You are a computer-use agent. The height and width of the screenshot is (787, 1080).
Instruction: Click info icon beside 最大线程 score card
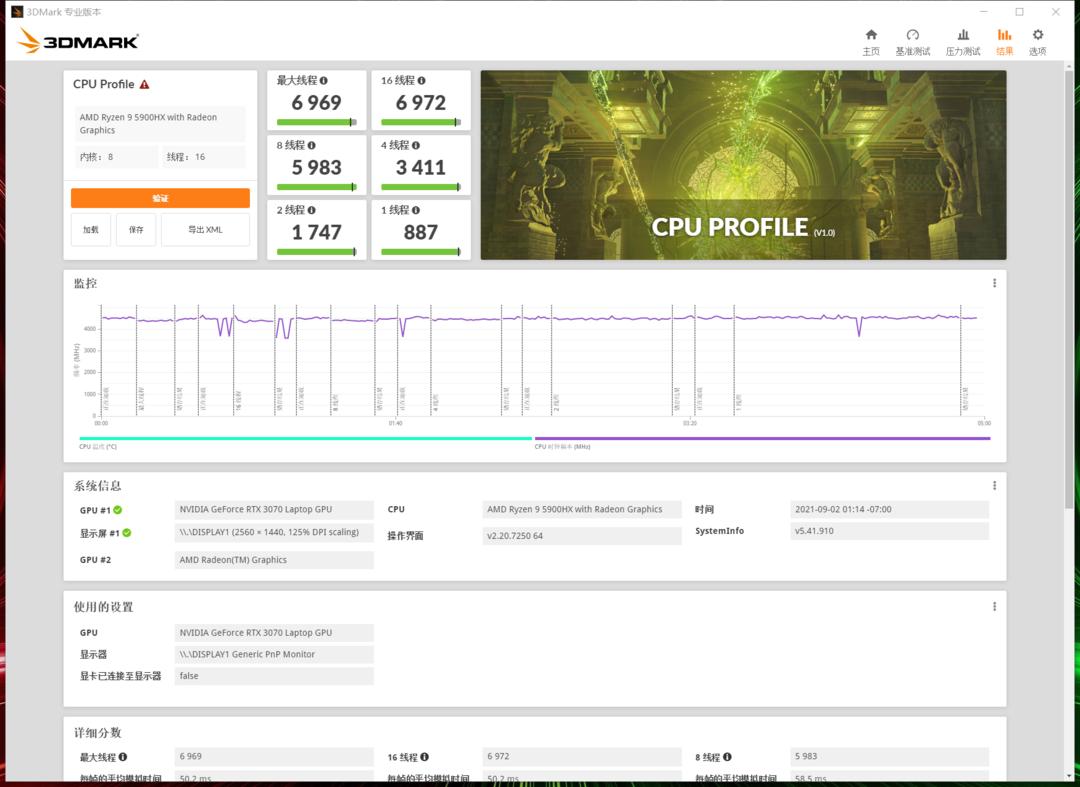pos(324,81)
